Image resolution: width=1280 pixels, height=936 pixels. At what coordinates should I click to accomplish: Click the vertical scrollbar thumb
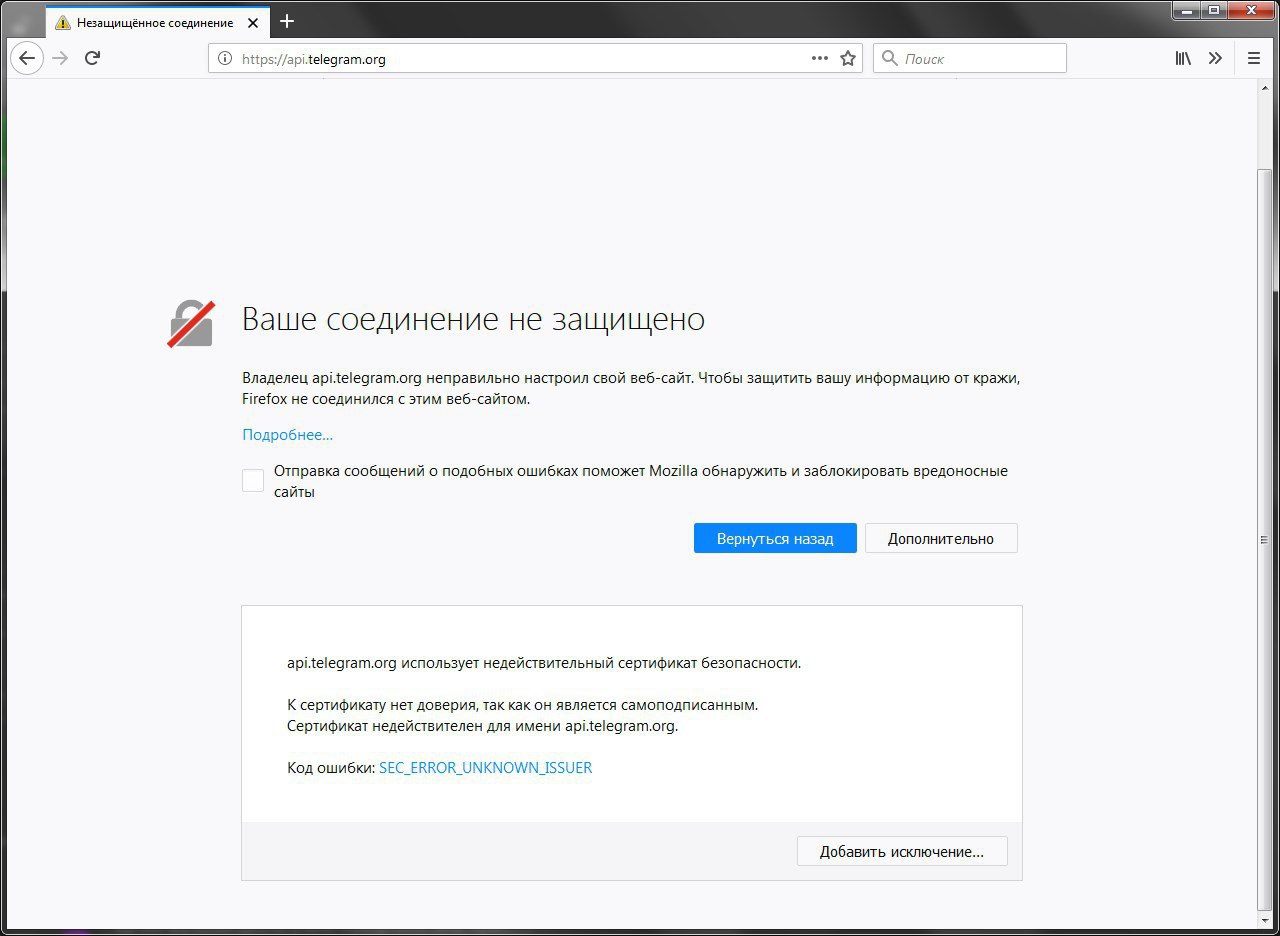point(1265,540)
